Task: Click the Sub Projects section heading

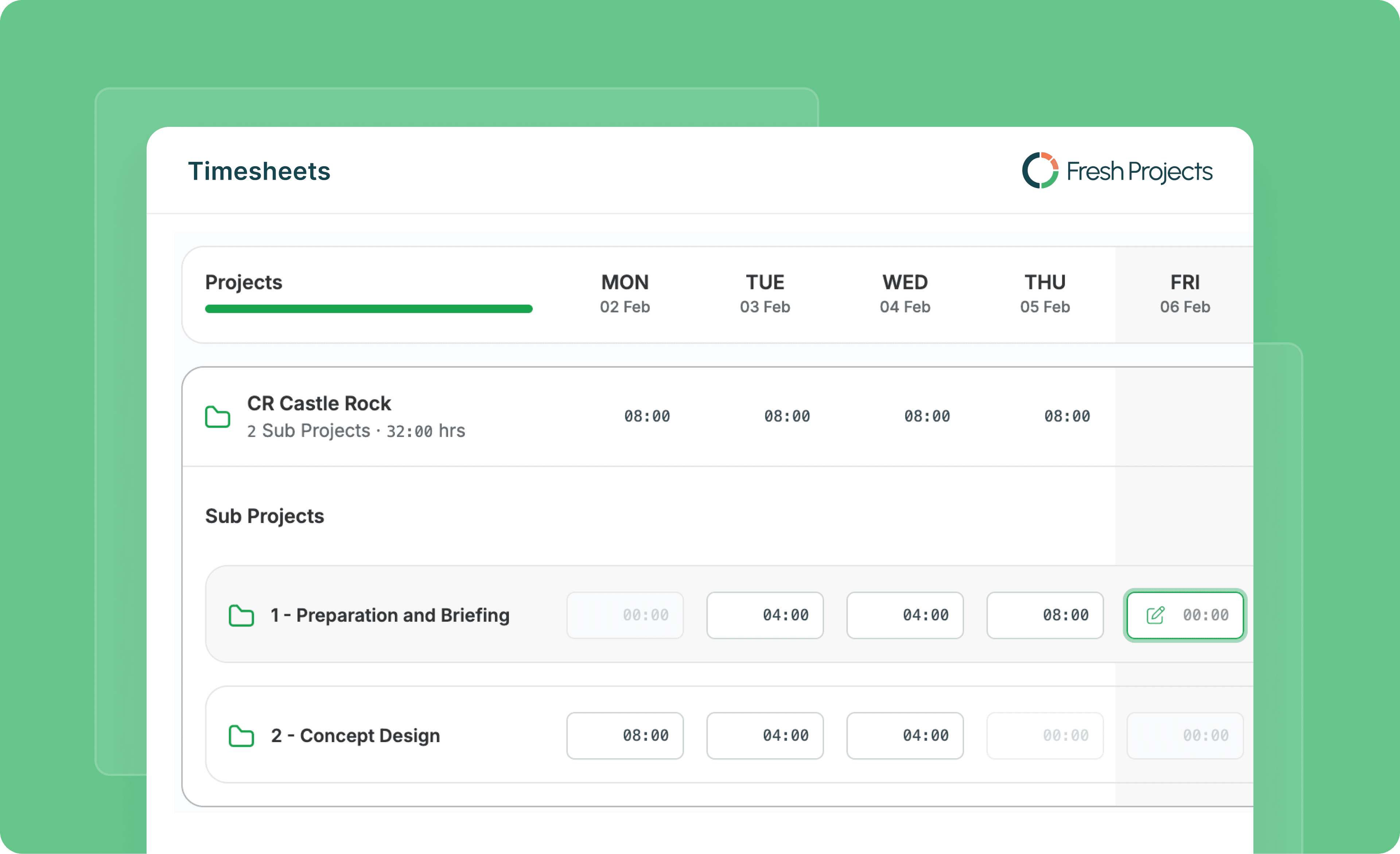Action: coord(264,516)
